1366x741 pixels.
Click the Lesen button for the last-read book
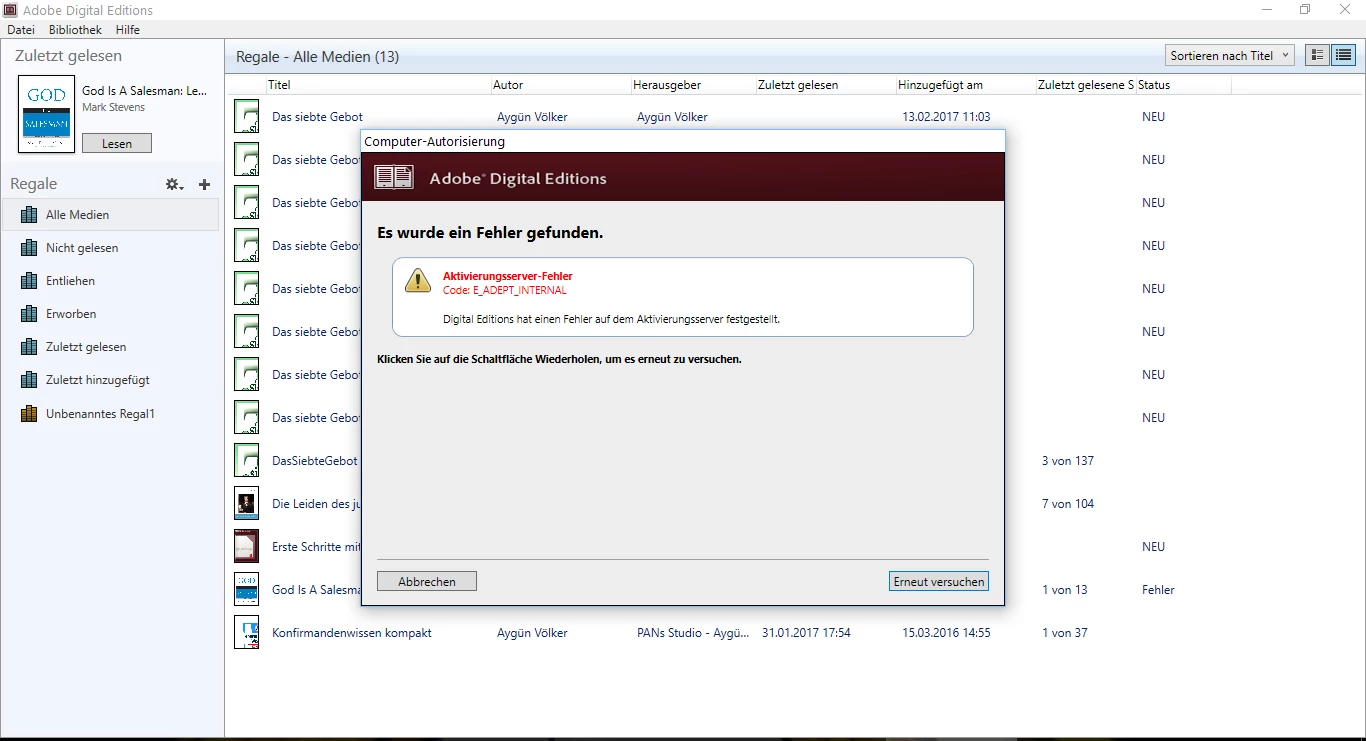coord(117,143)
